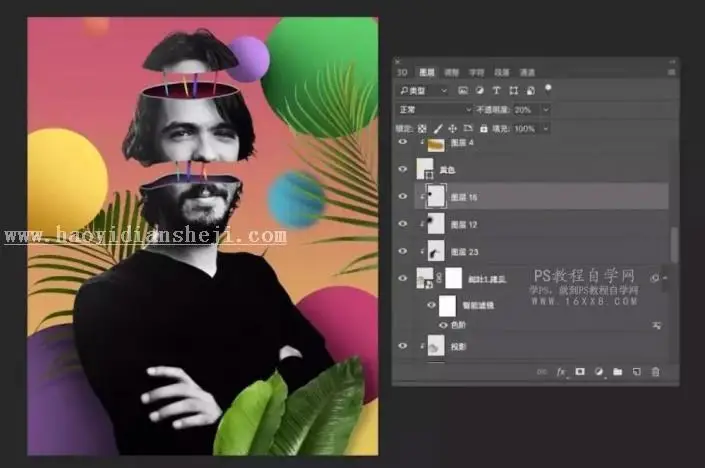Open the Layers panel flyout menu
Screen dimensions: 705x468
tap(671, 72)
